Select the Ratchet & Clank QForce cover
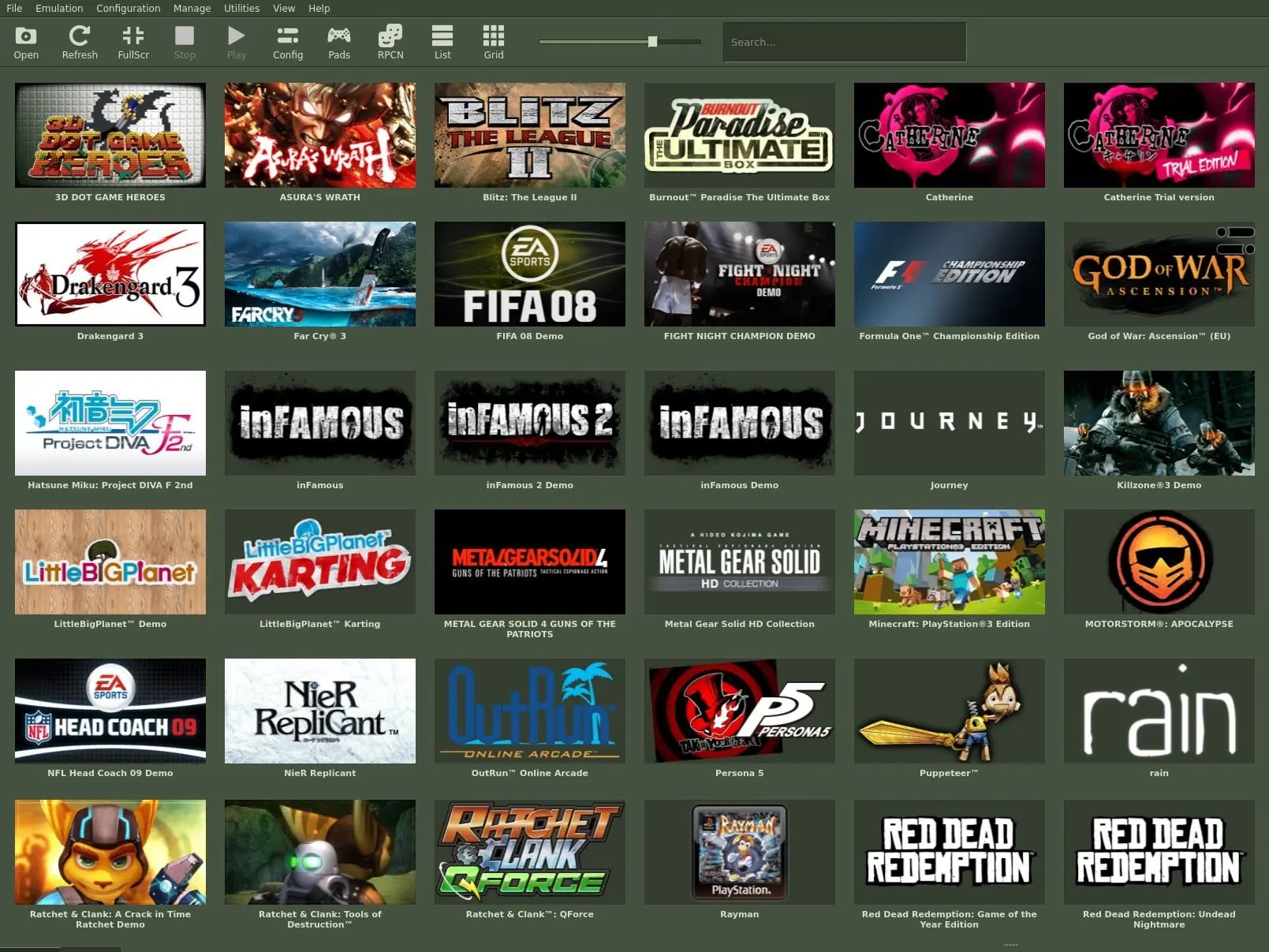The width and height of the screenshot is (1269, 952). point(530,852)
